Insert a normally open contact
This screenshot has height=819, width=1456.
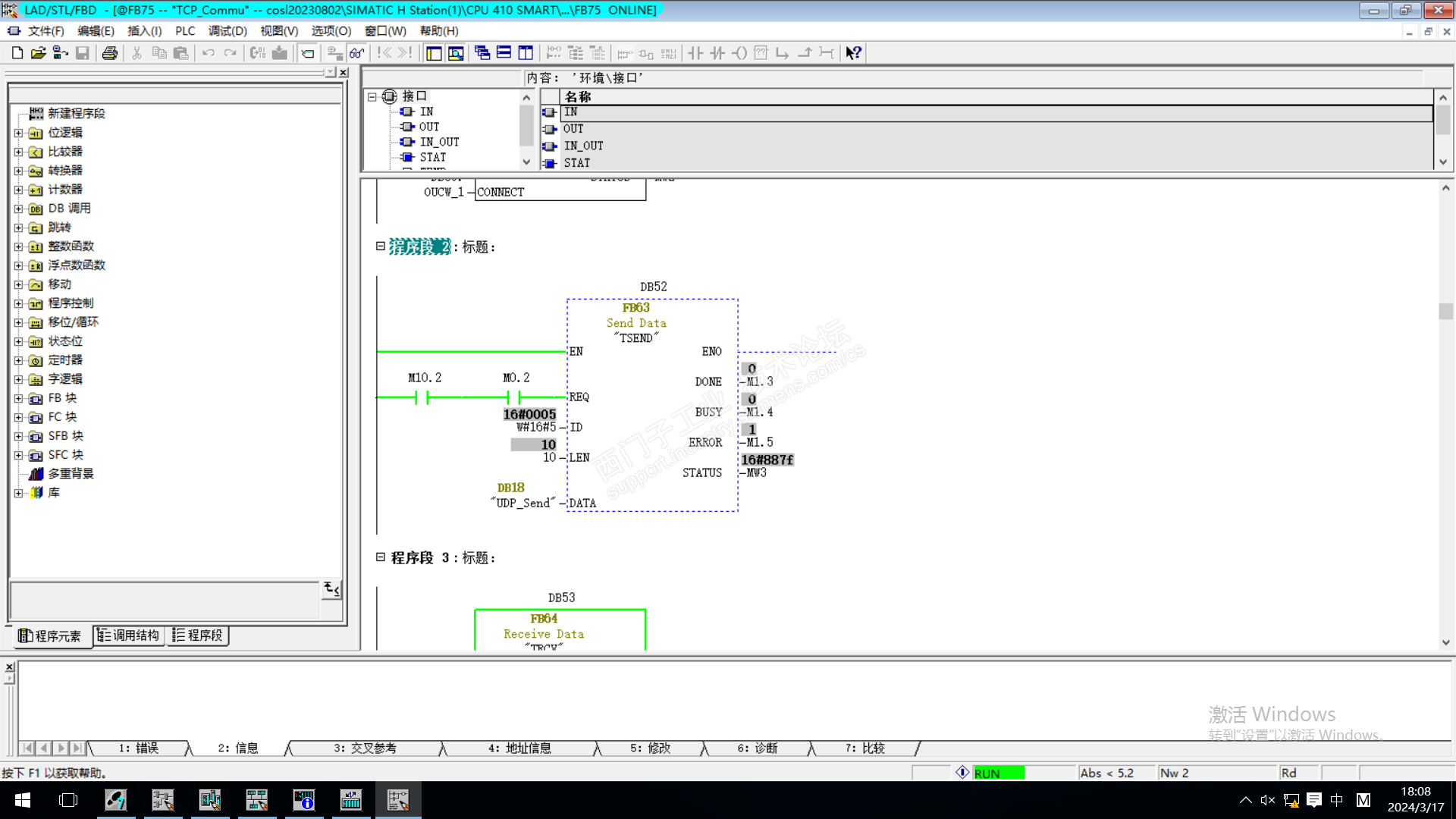coord(695,53)
